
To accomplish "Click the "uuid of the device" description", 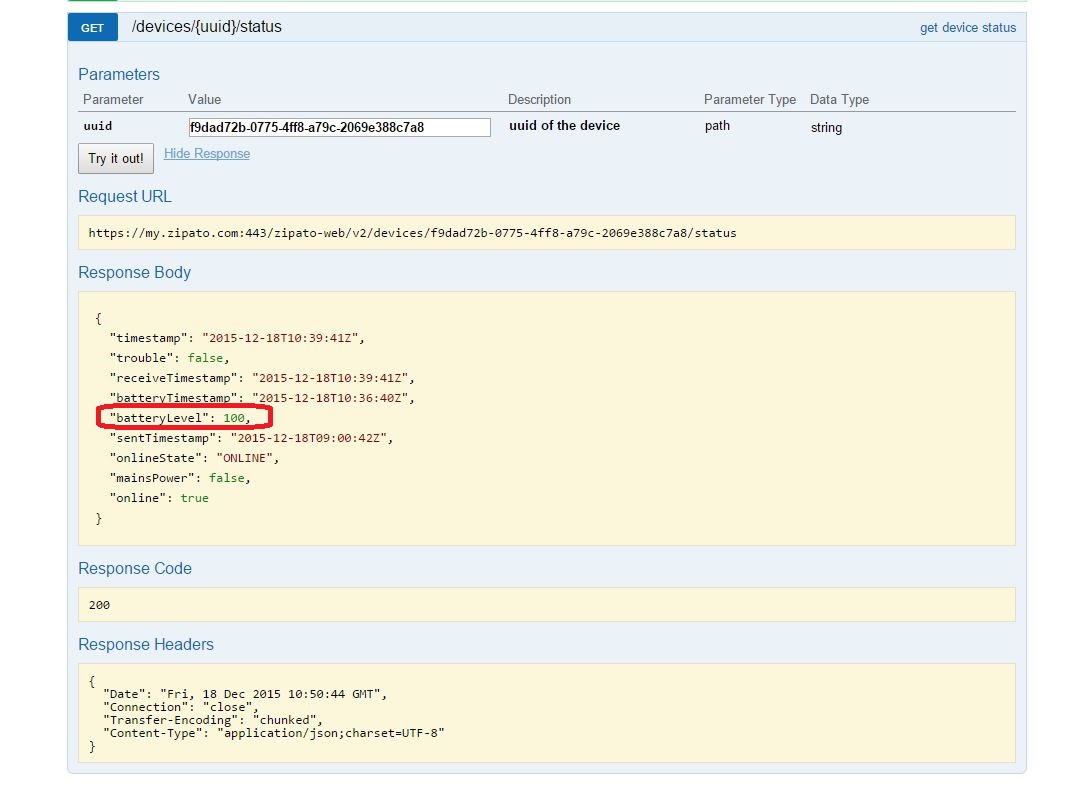I will tap(564, 126).
